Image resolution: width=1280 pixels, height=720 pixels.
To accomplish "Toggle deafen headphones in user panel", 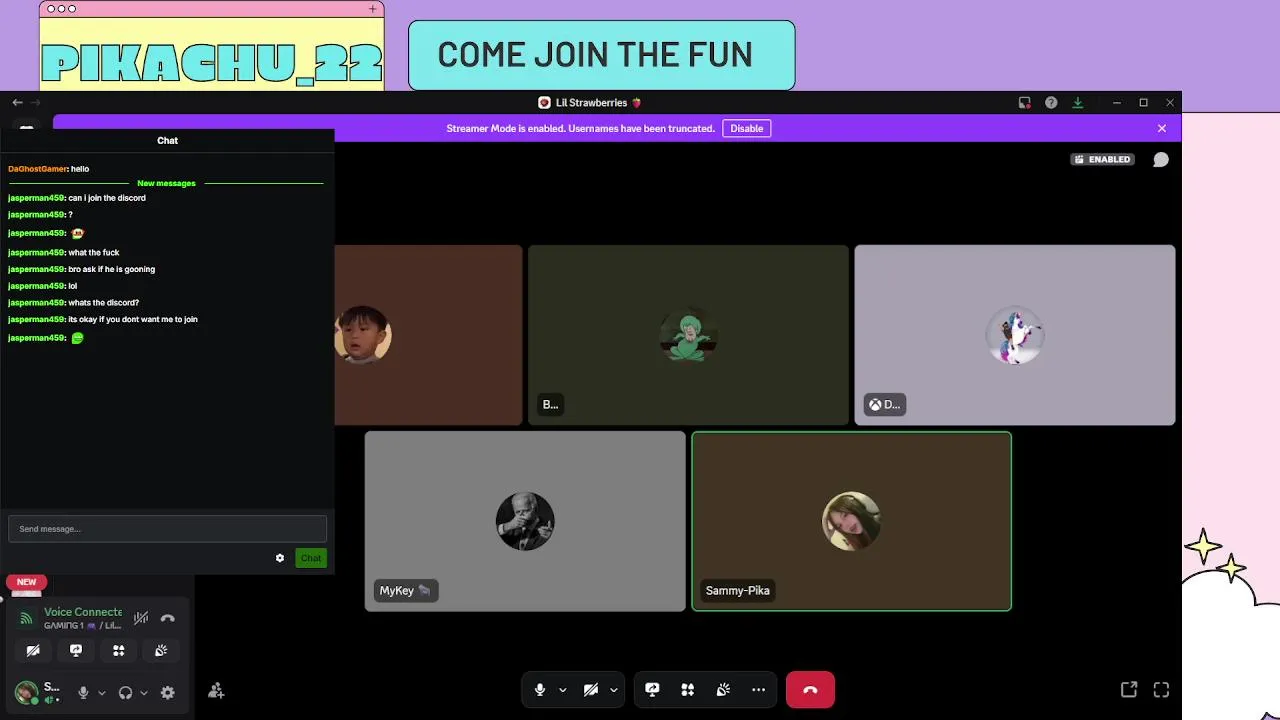I will [x=125, y=692].
